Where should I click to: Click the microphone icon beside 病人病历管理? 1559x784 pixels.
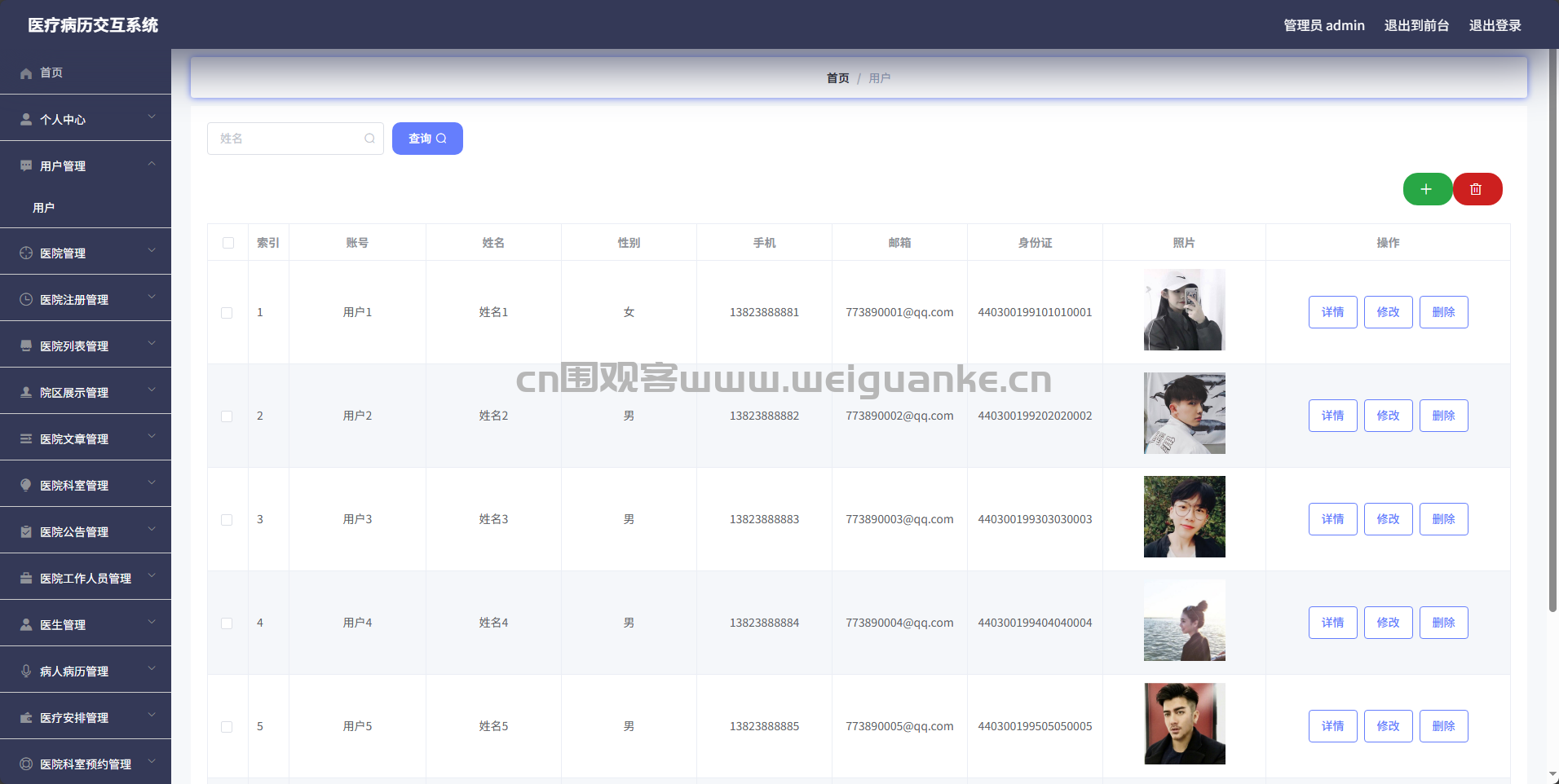coord(26,671)
